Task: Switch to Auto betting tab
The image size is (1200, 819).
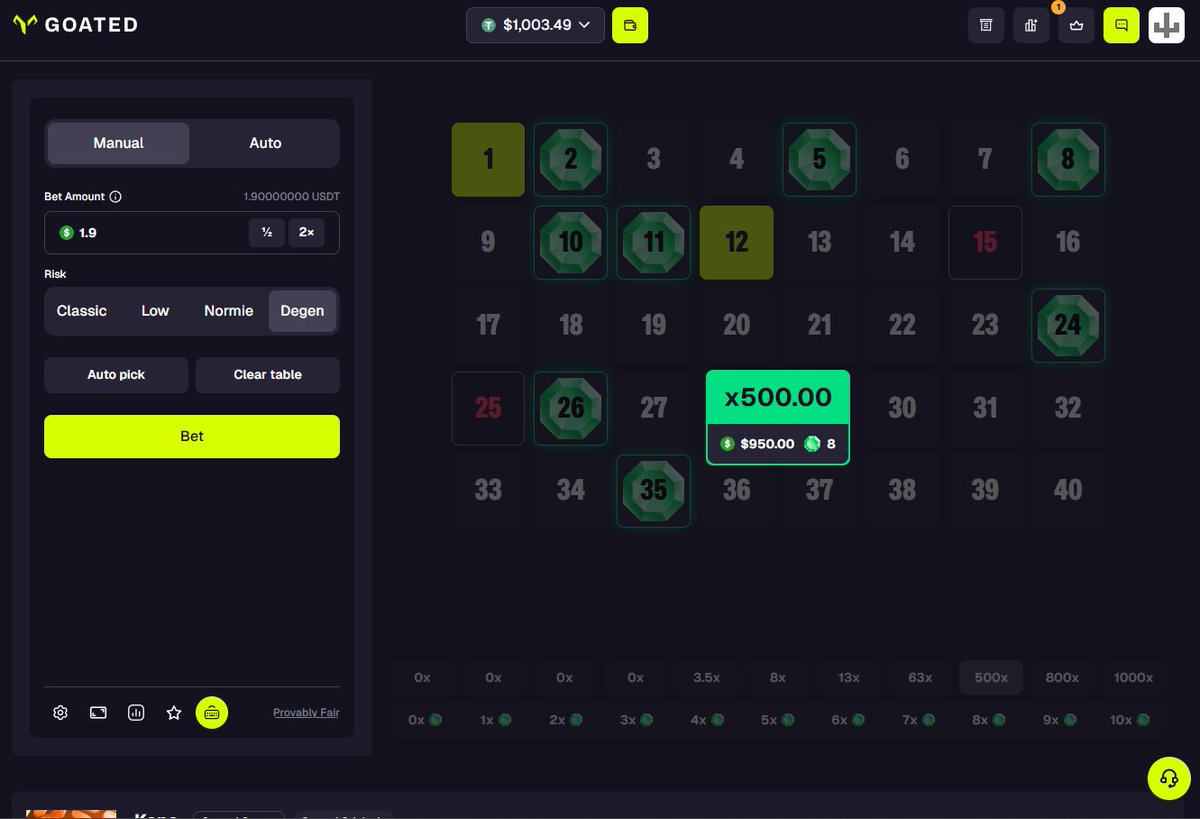Action: pyautogui.click(x=265, y=143)
